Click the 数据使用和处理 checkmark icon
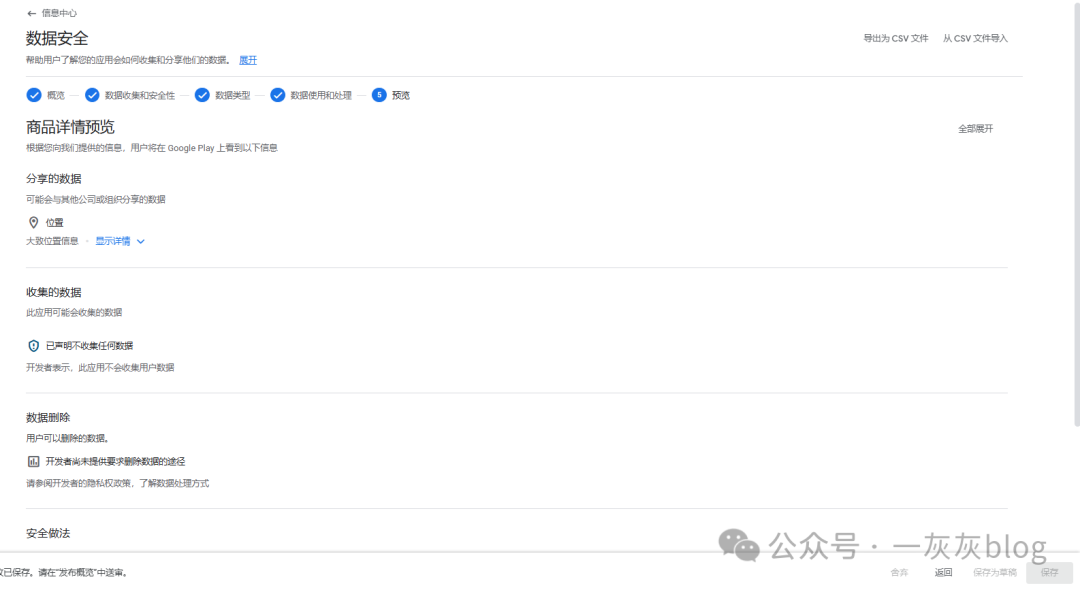1080x590 pixels. (278, 95)
